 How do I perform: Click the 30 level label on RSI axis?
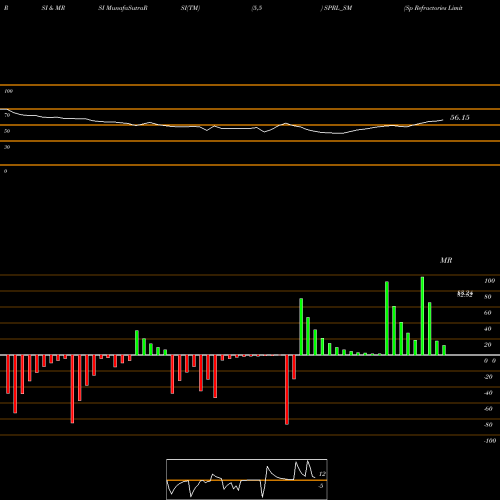7,147
